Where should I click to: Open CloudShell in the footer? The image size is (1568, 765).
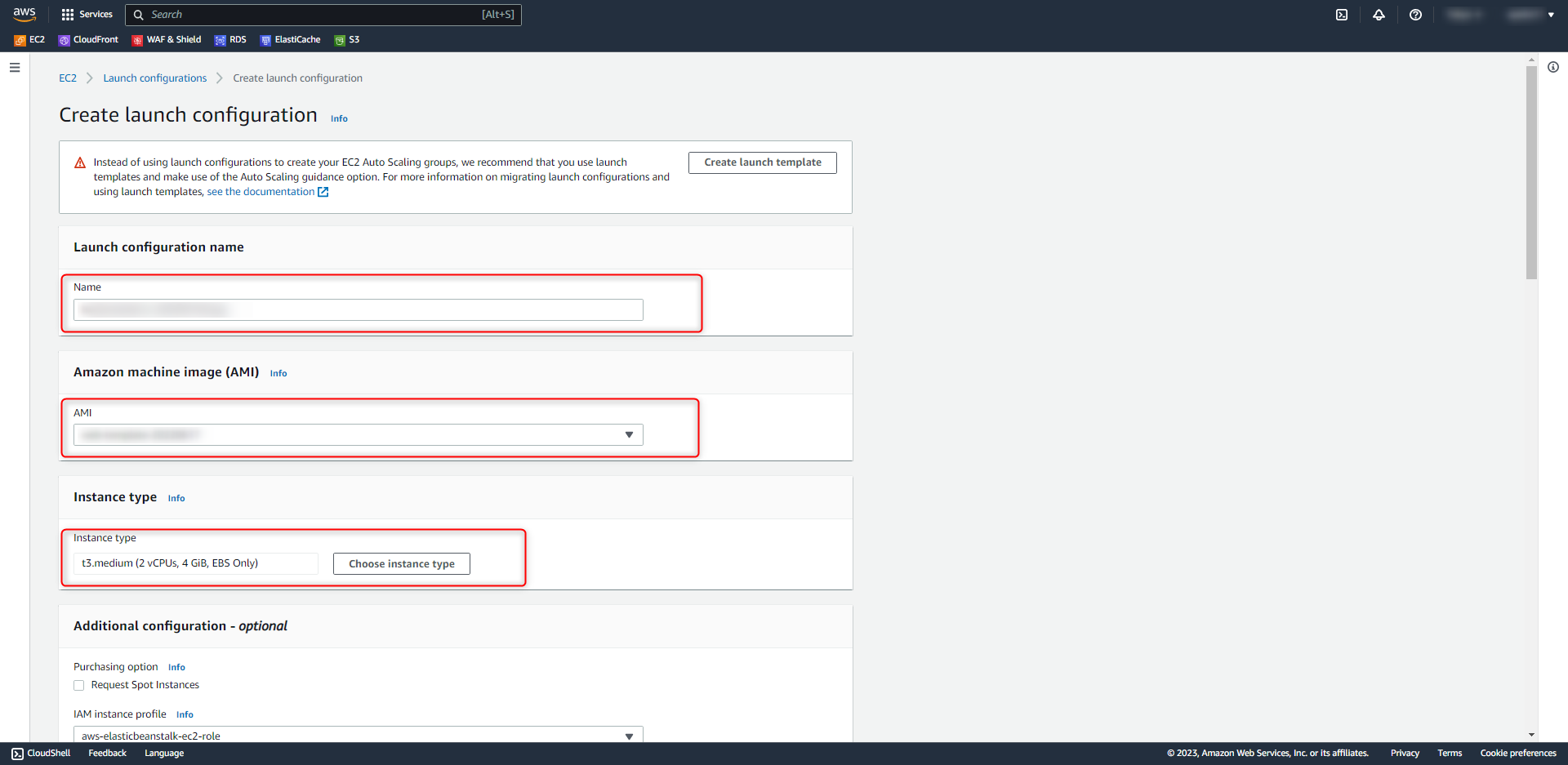41,754
